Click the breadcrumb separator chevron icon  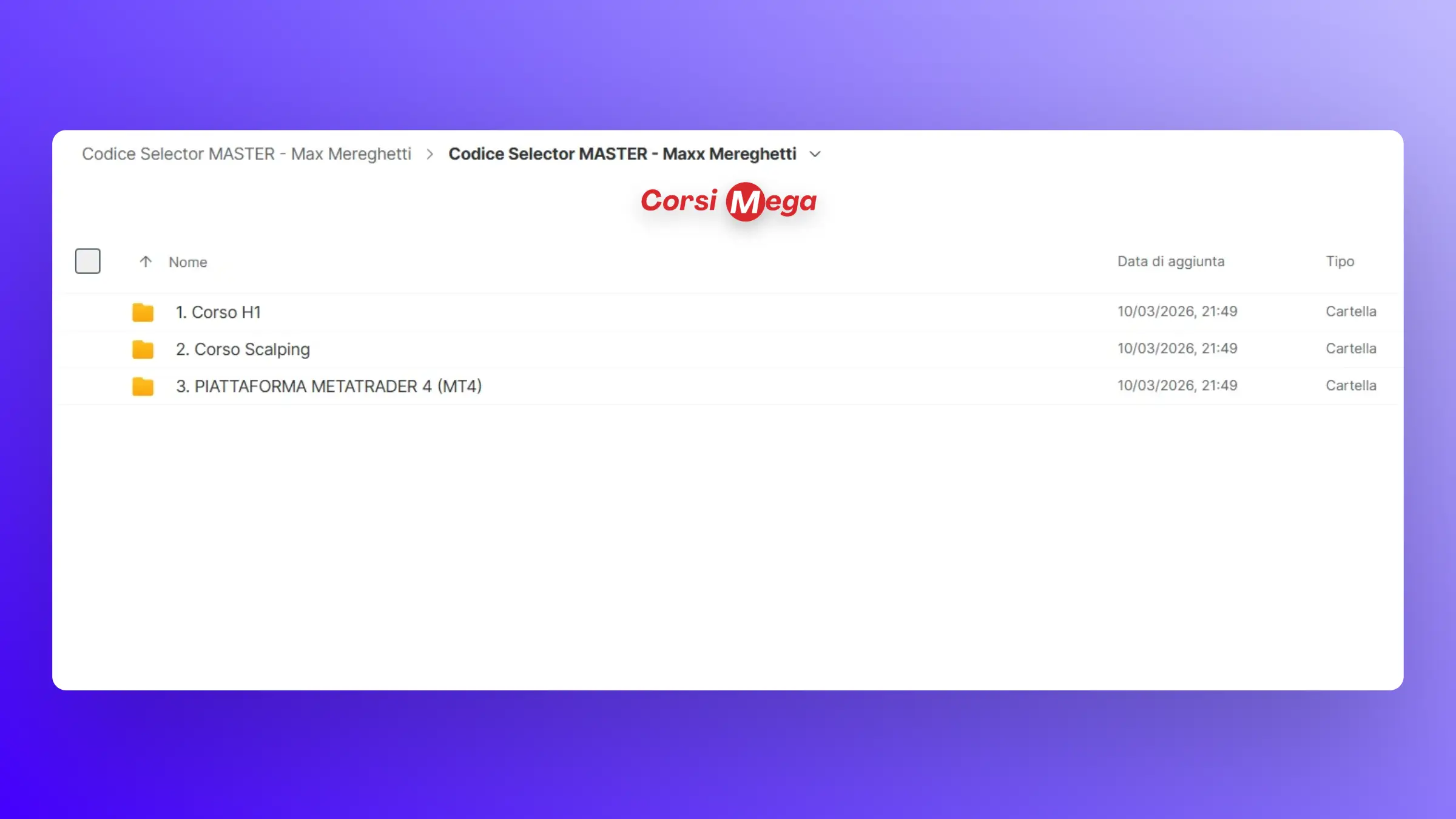tap(430, 154)
